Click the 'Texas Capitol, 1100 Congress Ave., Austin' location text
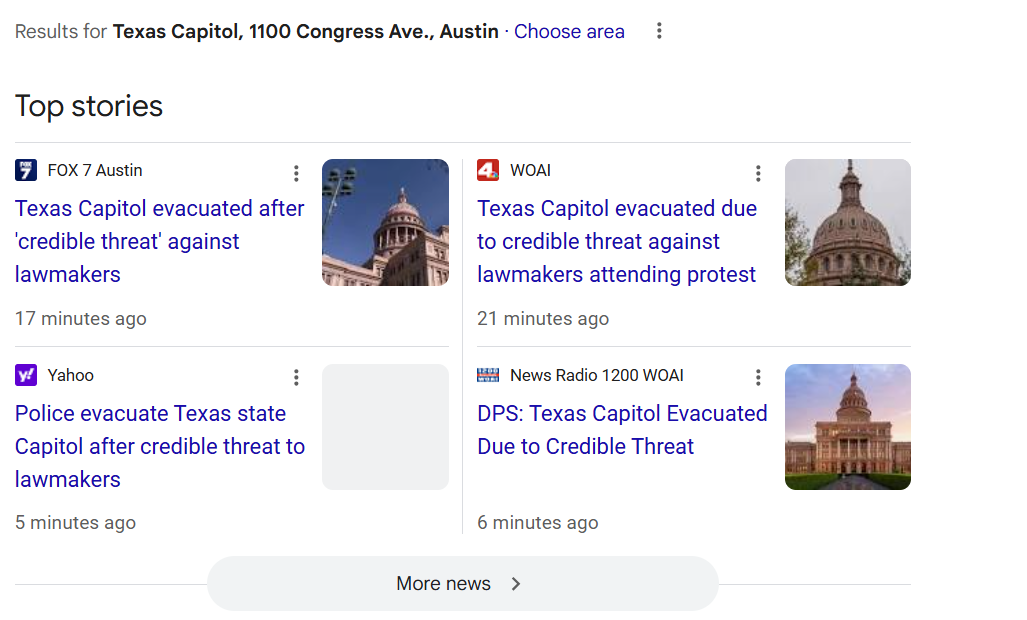Image resolution: width=1027 pixels, height=620 pixels. click(305, 31)
